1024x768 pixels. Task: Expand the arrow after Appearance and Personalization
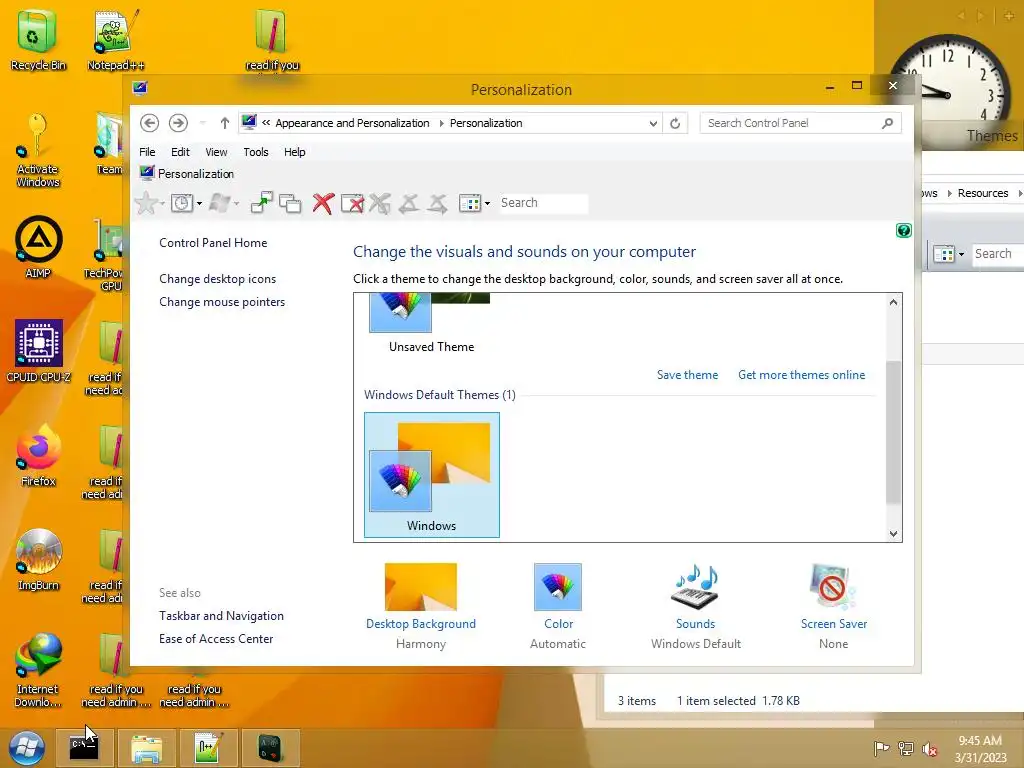[x=441, y=123]
